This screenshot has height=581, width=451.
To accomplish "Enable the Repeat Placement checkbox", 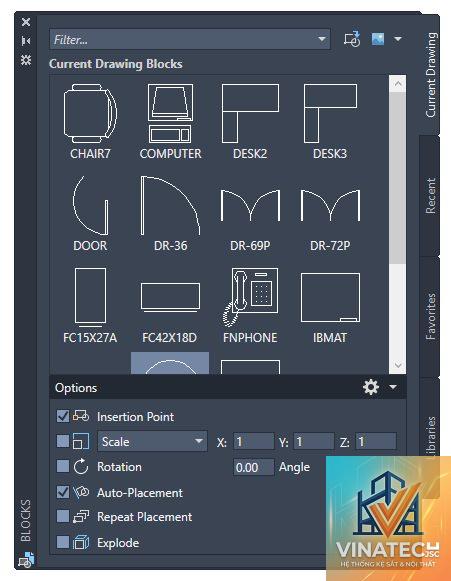I will pos(63,516).
